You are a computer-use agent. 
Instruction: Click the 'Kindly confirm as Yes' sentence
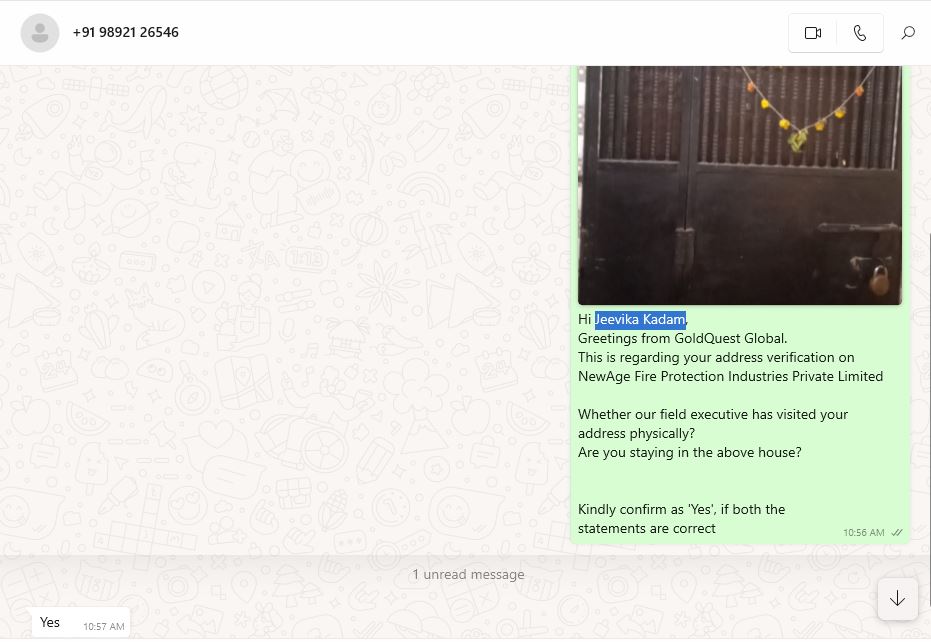681,519
